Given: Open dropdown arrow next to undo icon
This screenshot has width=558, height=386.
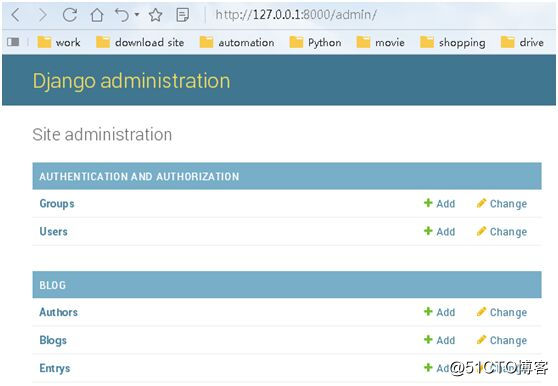Looking at the screenshot, I should coord(137,15).
